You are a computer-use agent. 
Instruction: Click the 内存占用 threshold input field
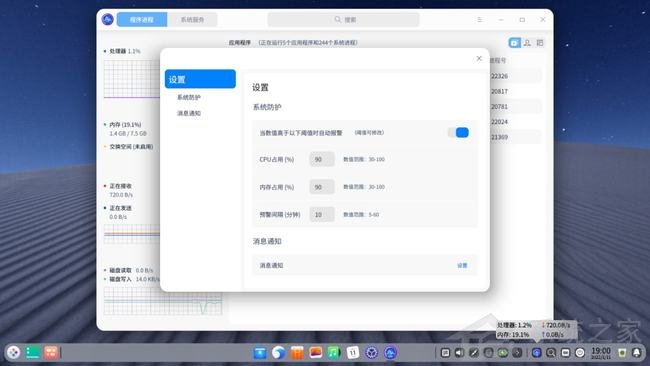pyautogui.click(x=322, y=187)
